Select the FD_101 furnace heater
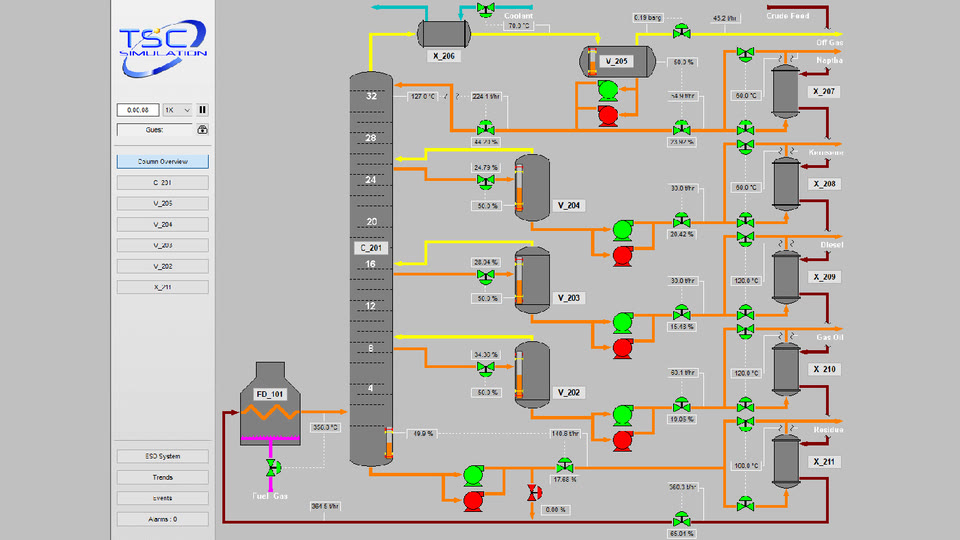 click(270, 404)
